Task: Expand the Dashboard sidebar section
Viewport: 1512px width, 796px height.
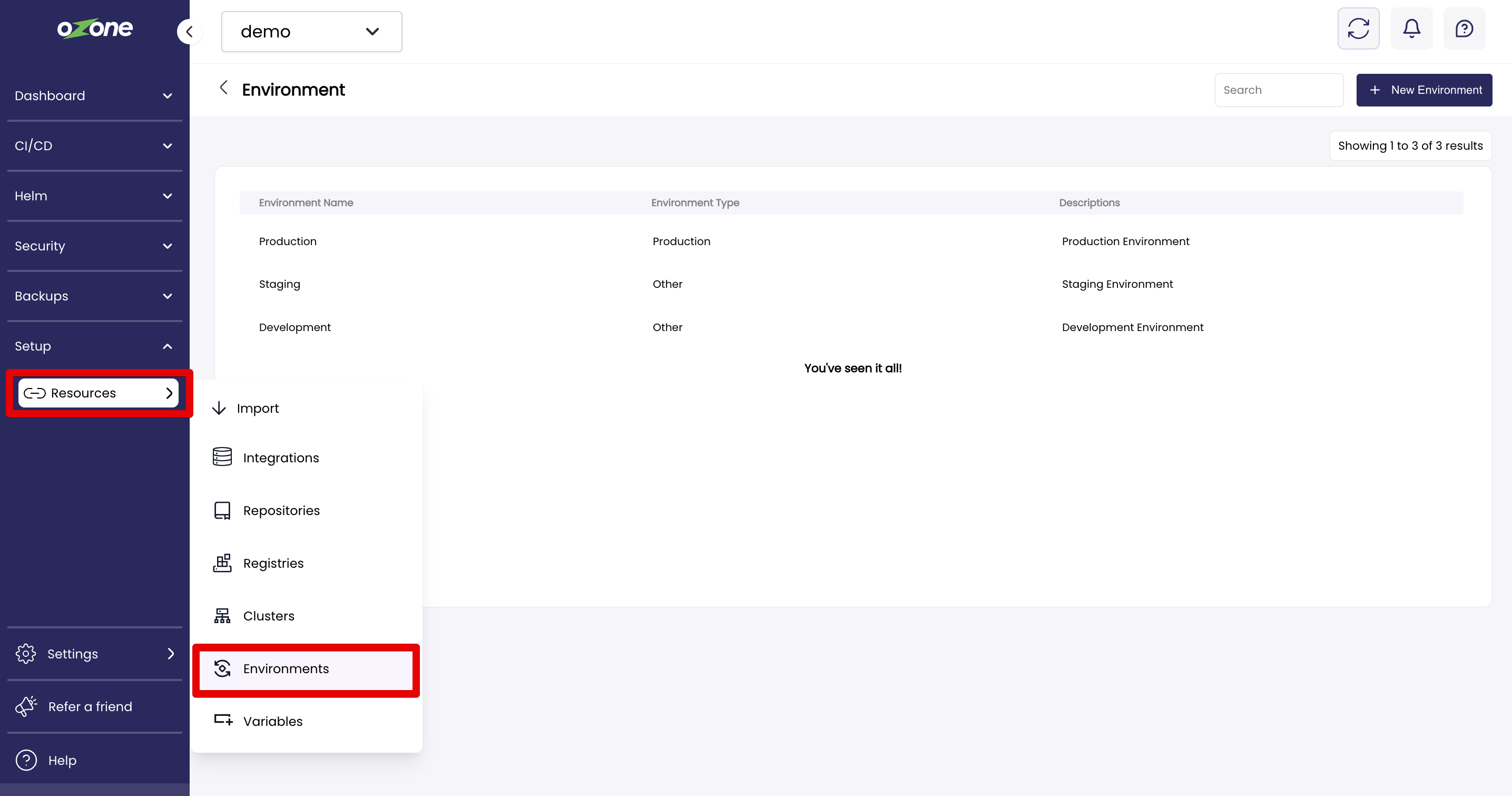Action: point(94,96)
